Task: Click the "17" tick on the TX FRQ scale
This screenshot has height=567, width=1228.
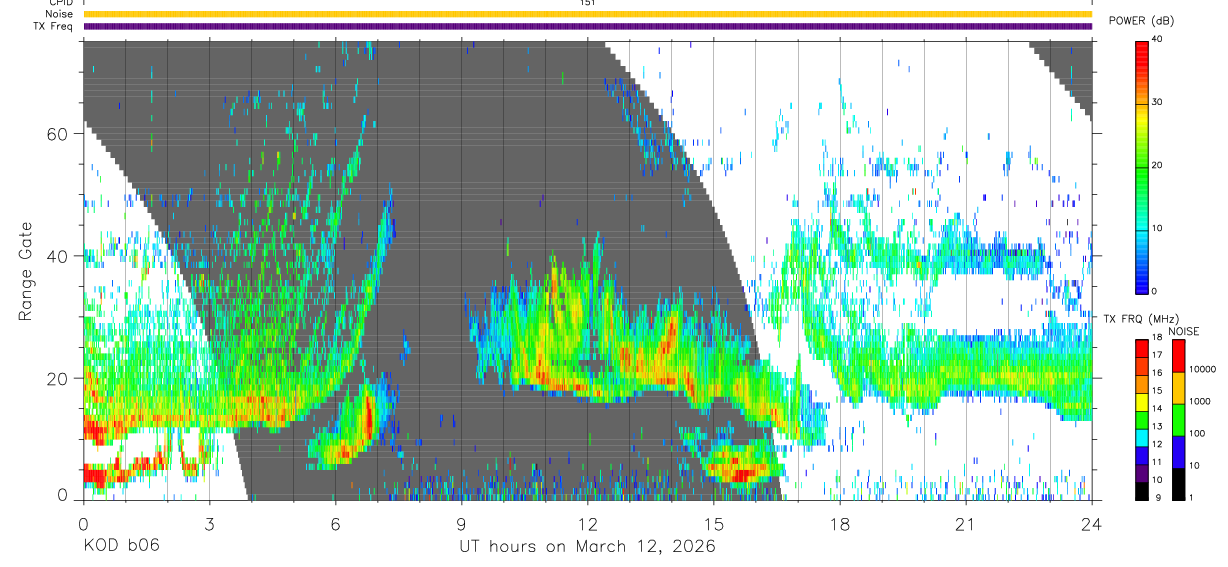Action: [1157, 355]
